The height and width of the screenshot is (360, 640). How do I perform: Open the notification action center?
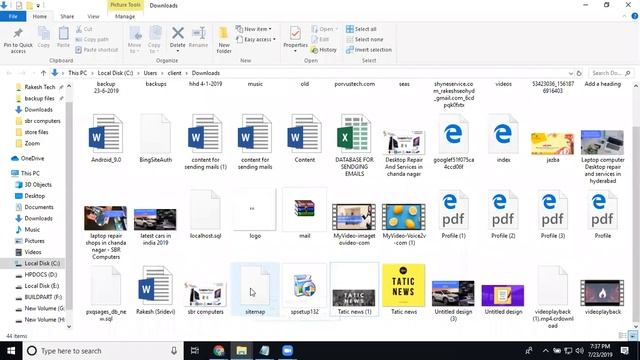click(x=624, y=351)
